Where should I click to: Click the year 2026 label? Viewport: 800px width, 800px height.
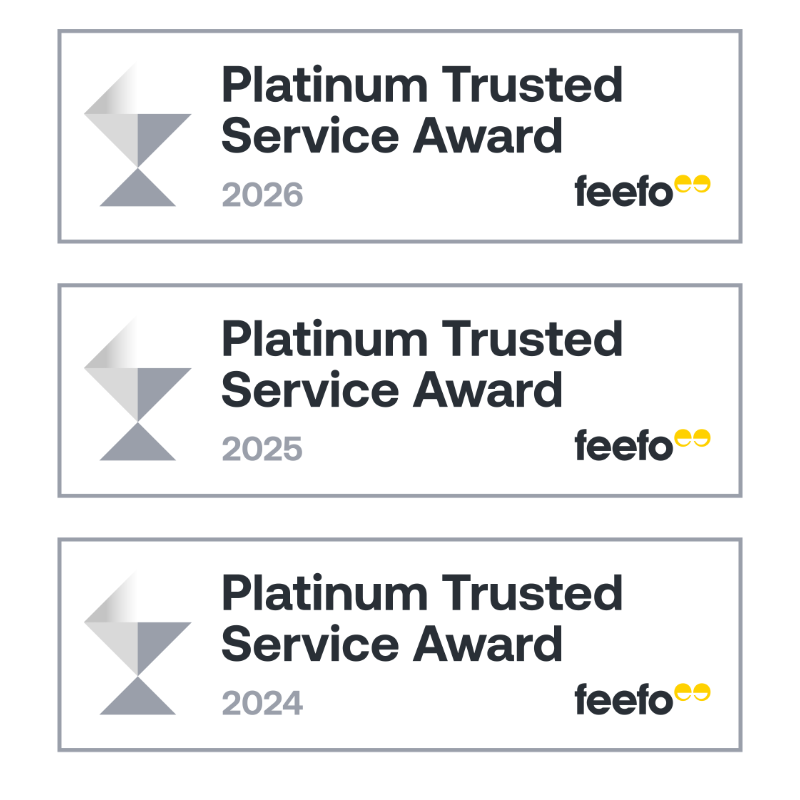point(262,195)
